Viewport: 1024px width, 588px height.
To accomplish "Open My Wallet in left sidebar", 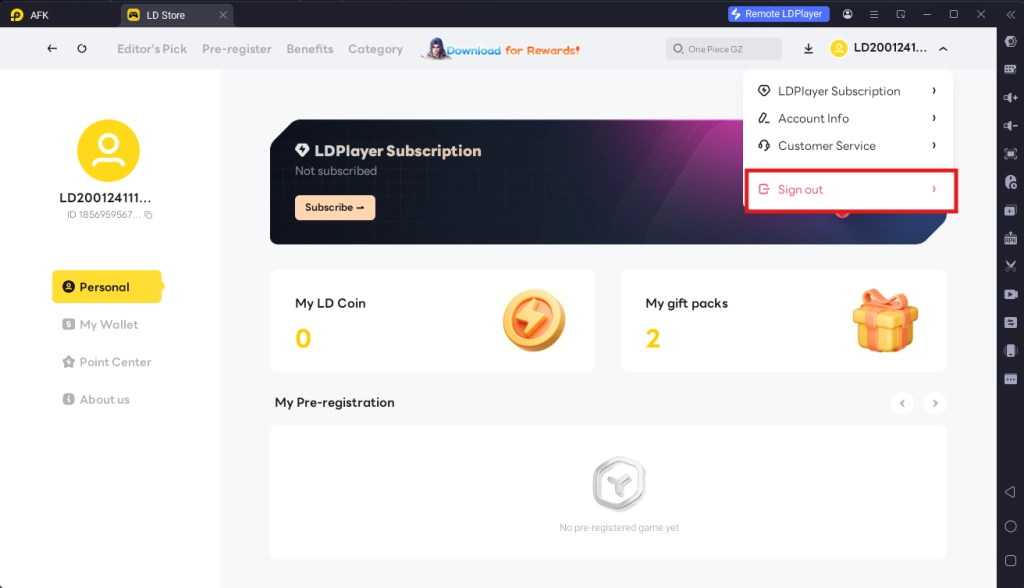I will pyautogui.click(x=108, y=324).
